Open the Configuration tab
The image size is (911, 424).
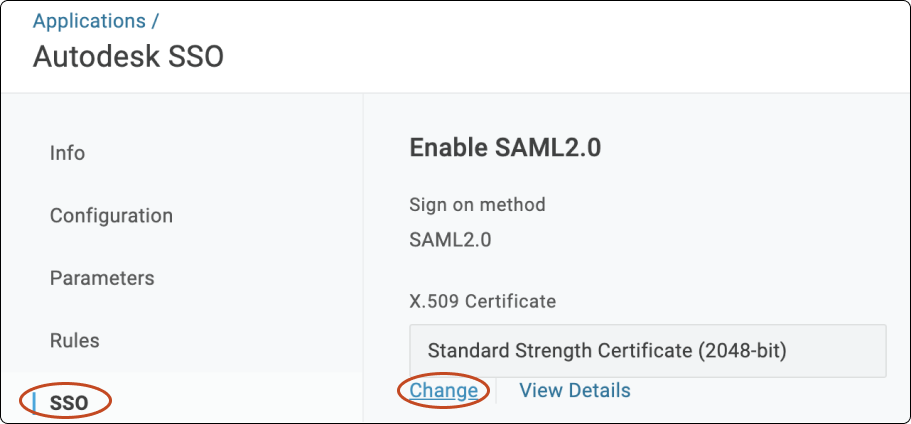(111, 215)
